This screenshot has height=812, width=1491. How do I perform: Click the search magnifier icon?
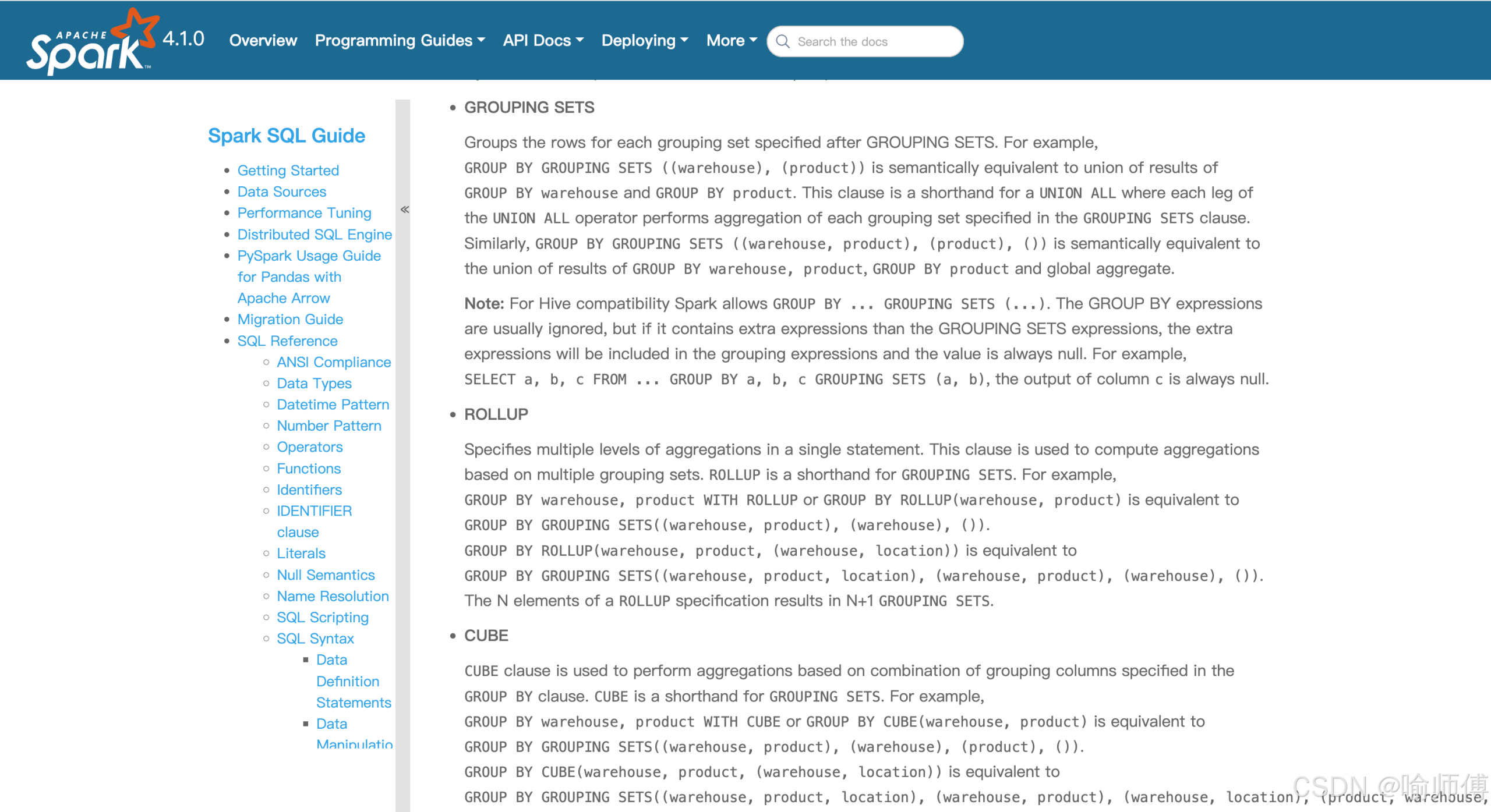(x=783, y=41)
